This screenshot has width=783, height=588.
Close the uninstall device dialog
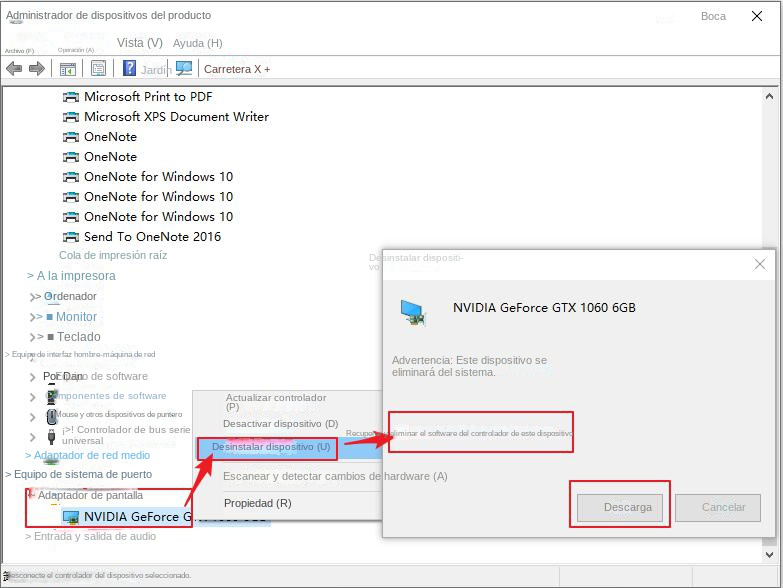760,264
